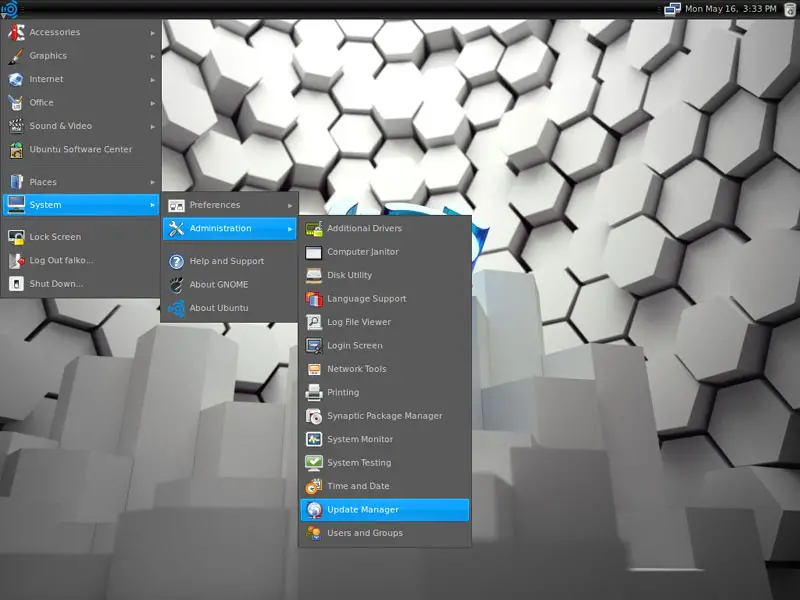
Task: Click the Additional Drivers icon
Action: pos(314,229)
